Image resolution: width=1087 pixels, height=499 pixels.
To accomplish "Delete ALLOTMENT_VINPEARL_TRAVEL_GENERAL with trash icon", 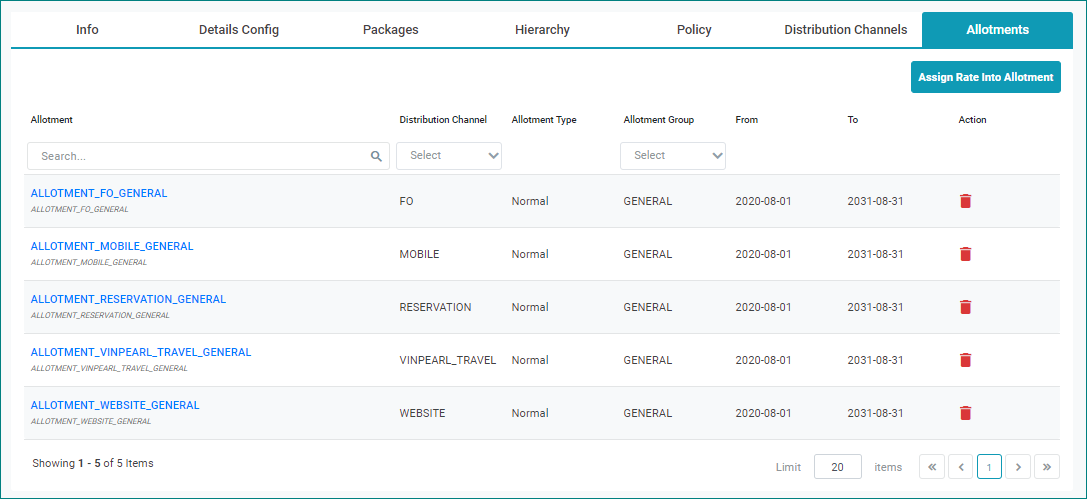I will tap(965, 360).
